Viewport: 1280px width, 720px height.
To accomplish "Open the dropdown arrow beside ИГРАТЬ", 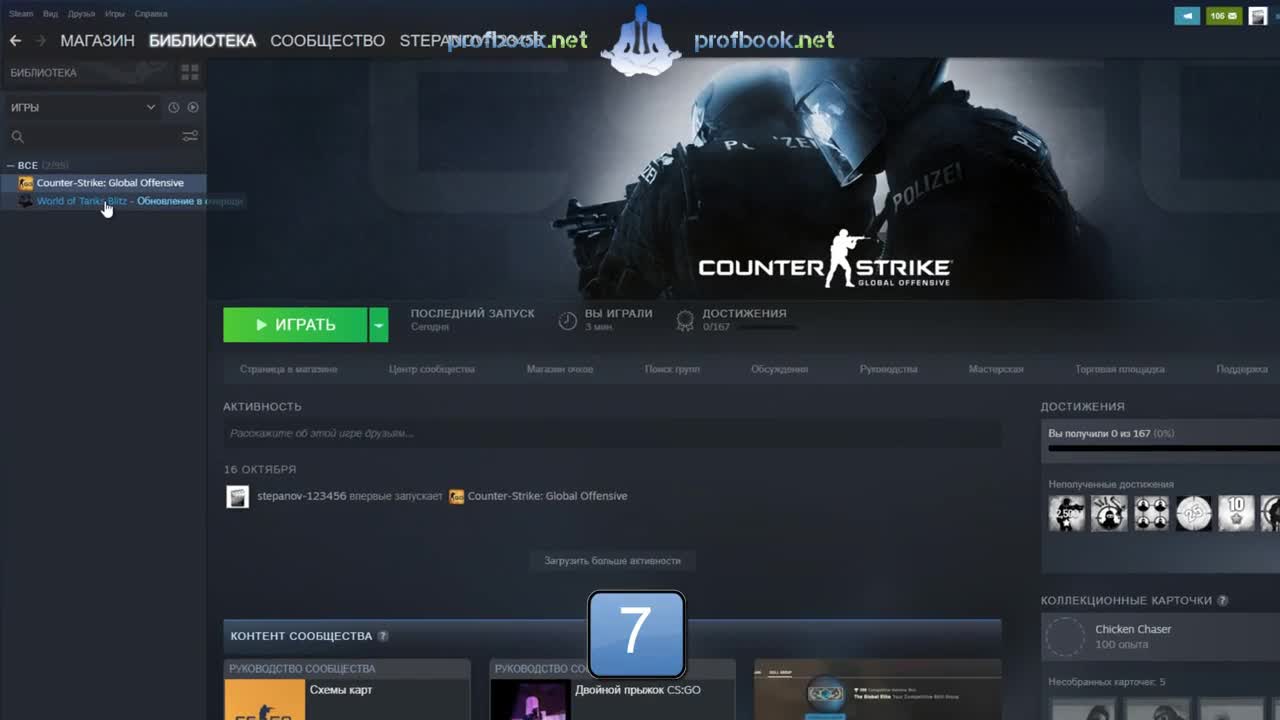I will pyautogui.click(x=378, y=325).
